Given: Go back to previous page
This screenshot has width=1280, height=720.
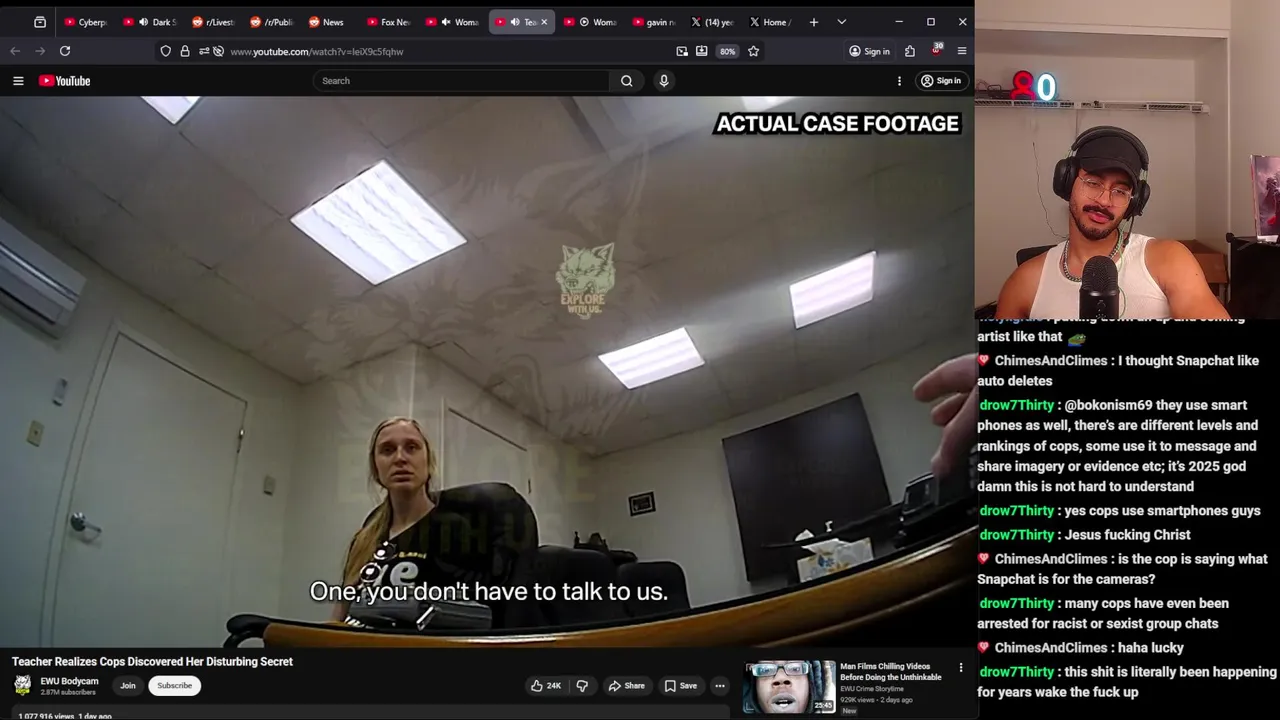Looking at the screenshot, I should pyautogui.click(x=15, y=51).
